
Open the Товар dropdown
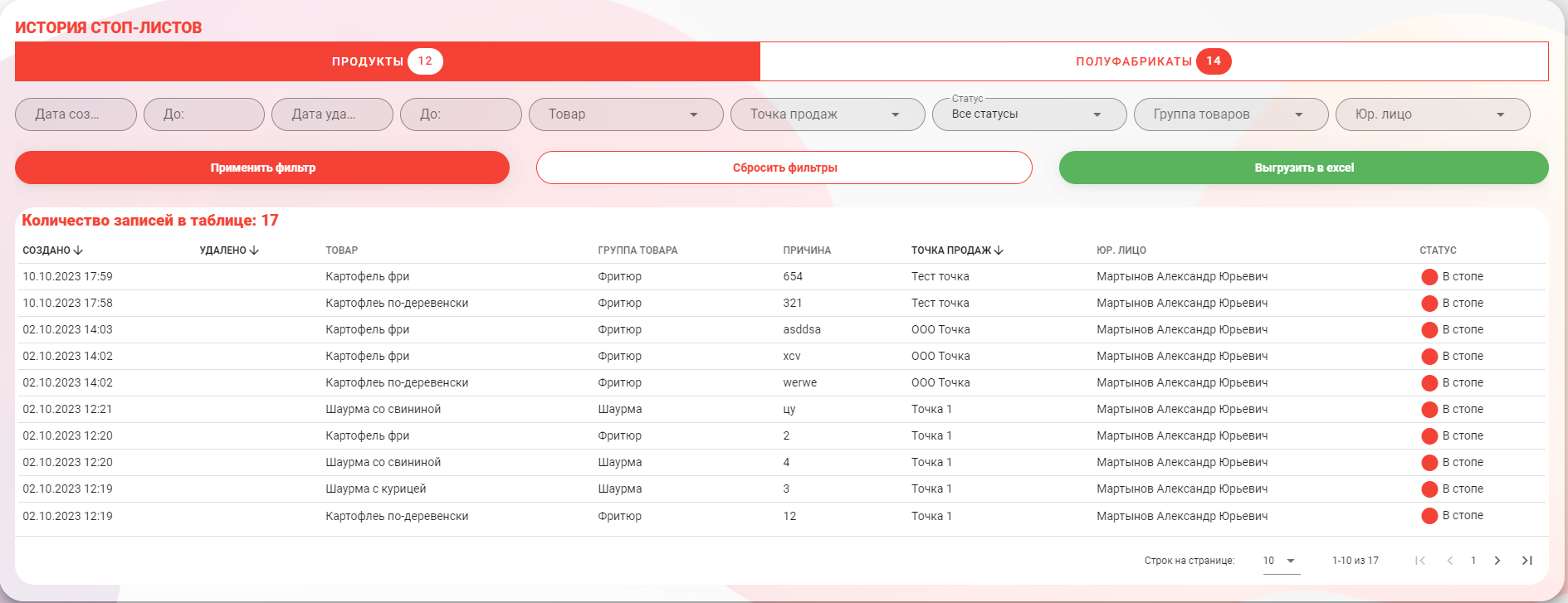tap(626, 114)
